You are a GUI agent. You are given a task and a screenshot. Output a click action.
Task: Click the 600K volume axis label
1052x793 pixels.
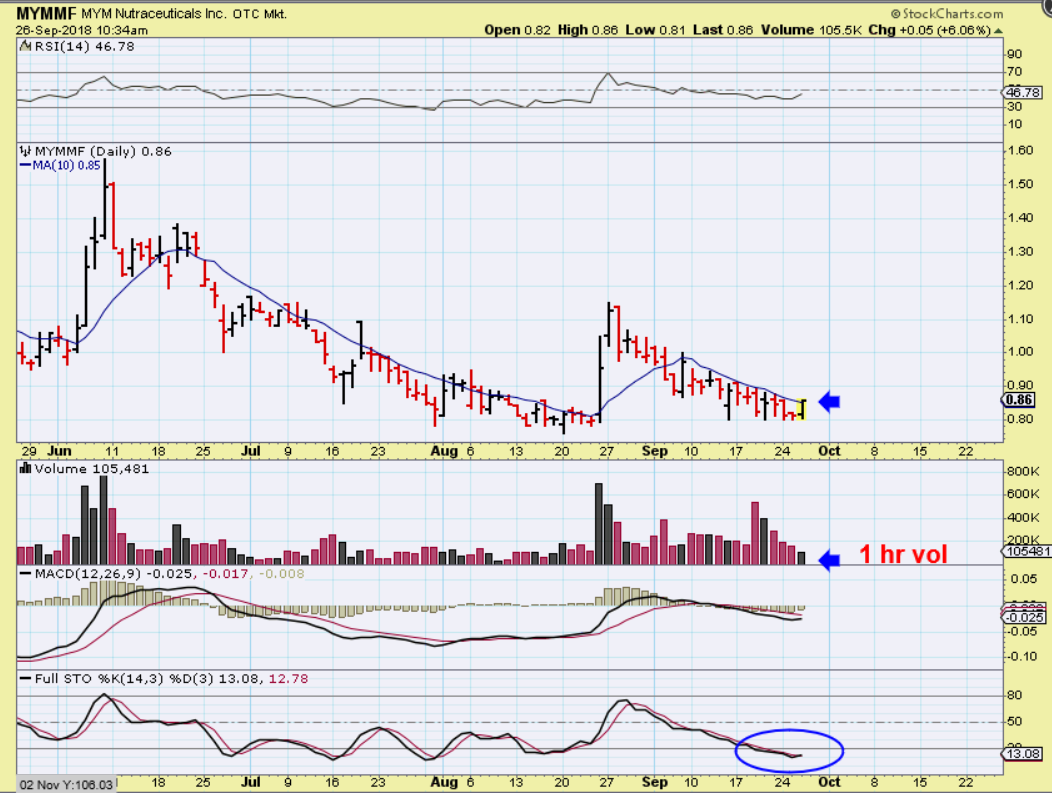[1022, 494]
